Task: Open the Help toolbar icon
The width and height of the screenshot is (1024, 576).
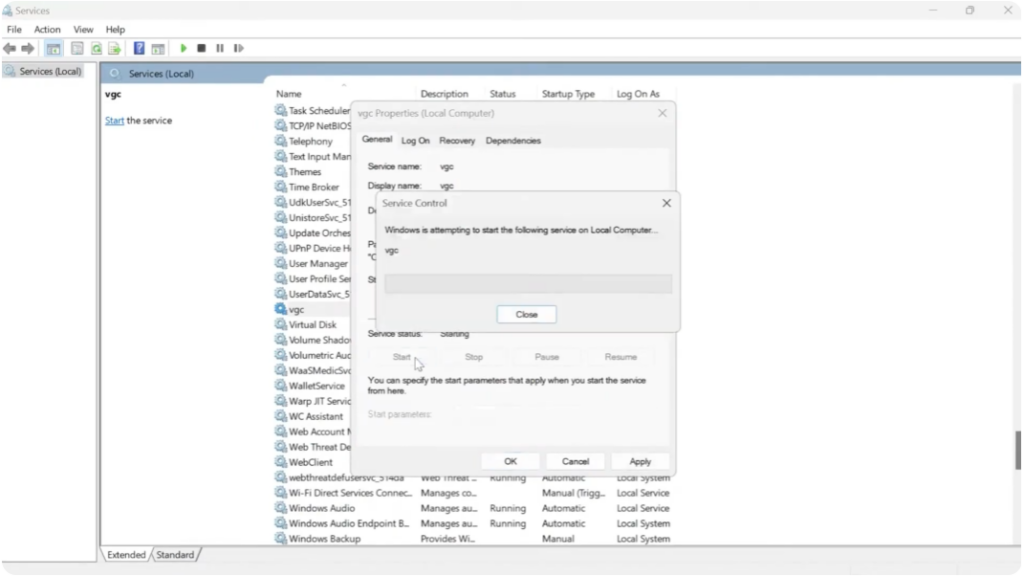Action: pos(138,48)
